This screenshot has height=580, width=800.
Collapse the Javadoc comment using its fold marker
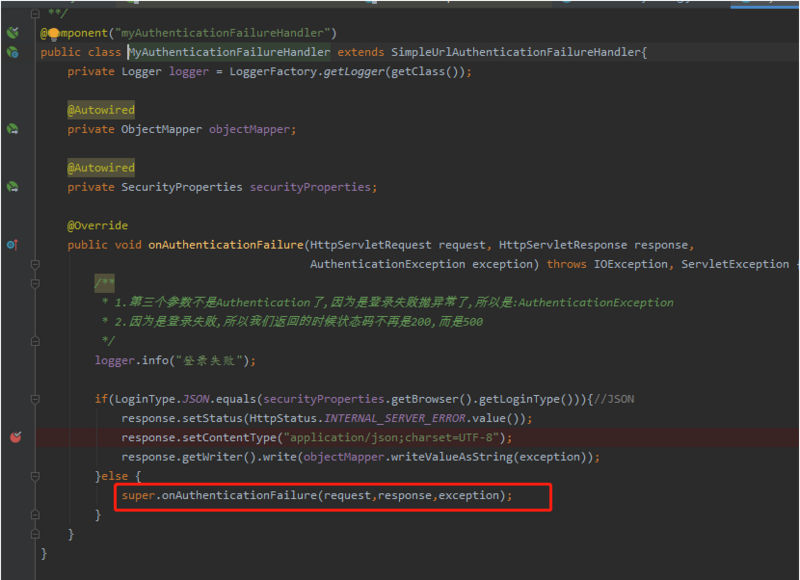click(x=35, y=282)
